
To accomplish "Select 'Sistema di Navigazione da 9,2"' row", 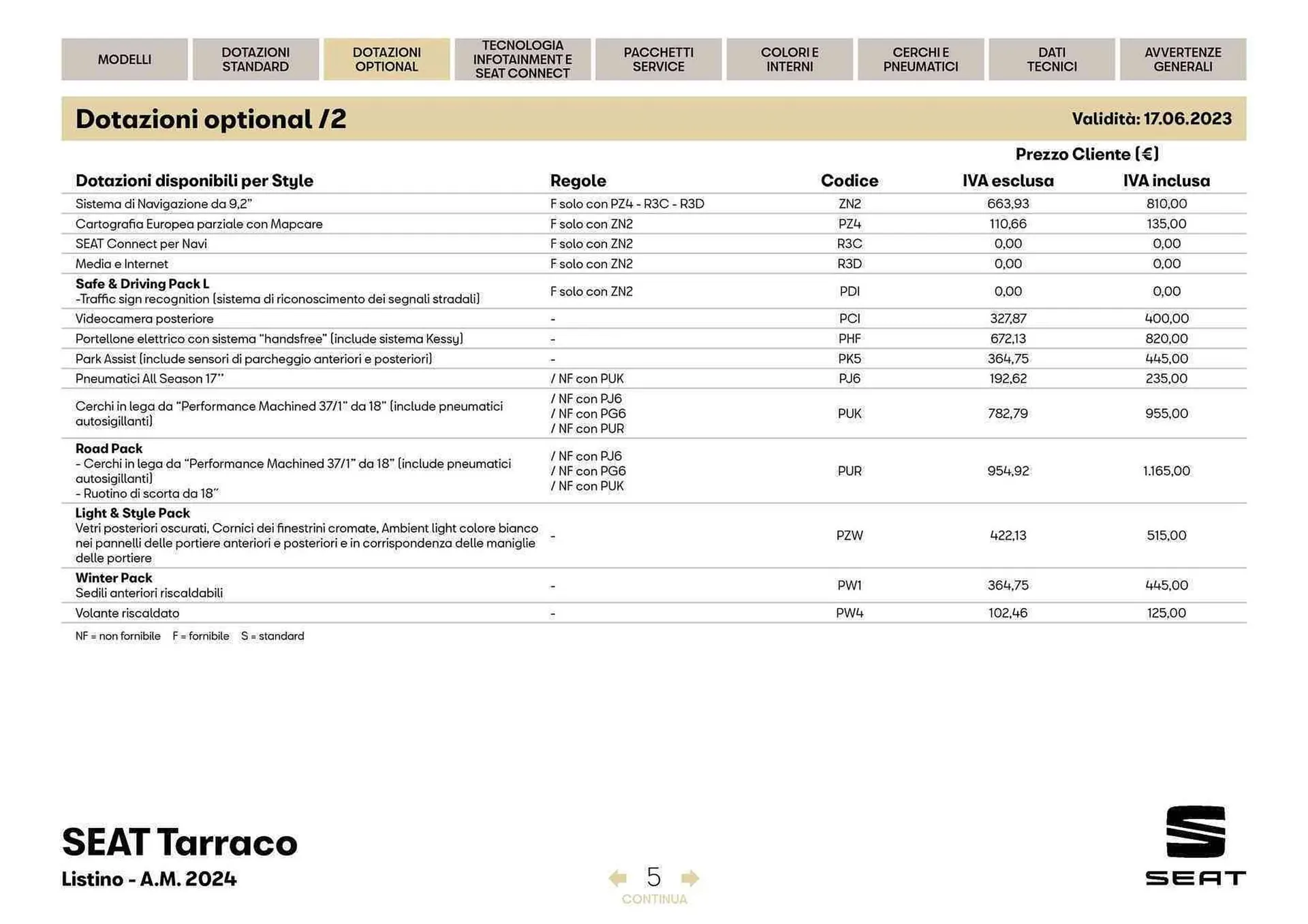I will pos(654,204).
